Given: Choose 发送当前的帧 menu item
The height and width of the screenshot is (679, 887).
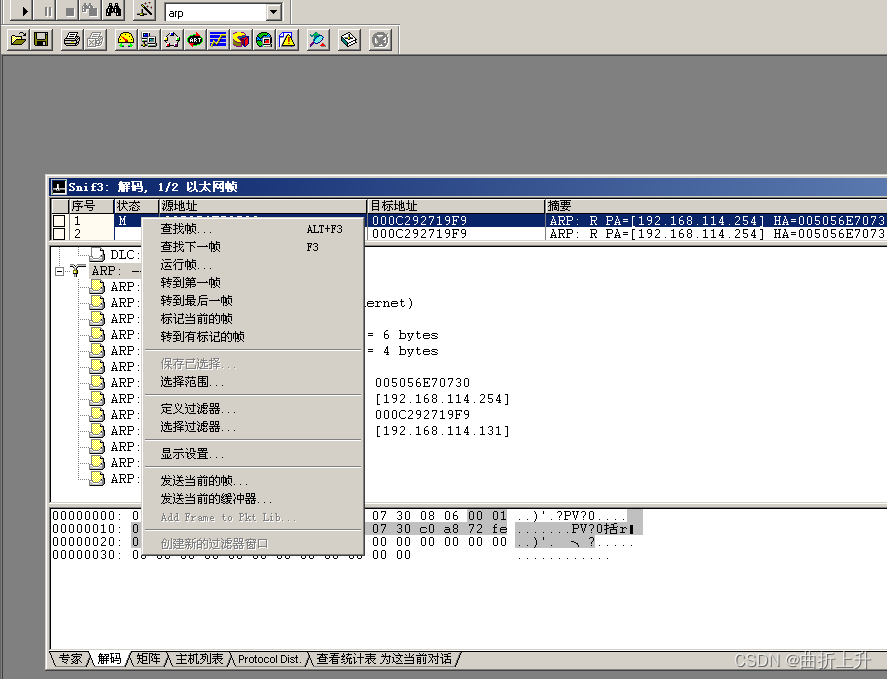Looking at the screenshot, I should 253,481.
